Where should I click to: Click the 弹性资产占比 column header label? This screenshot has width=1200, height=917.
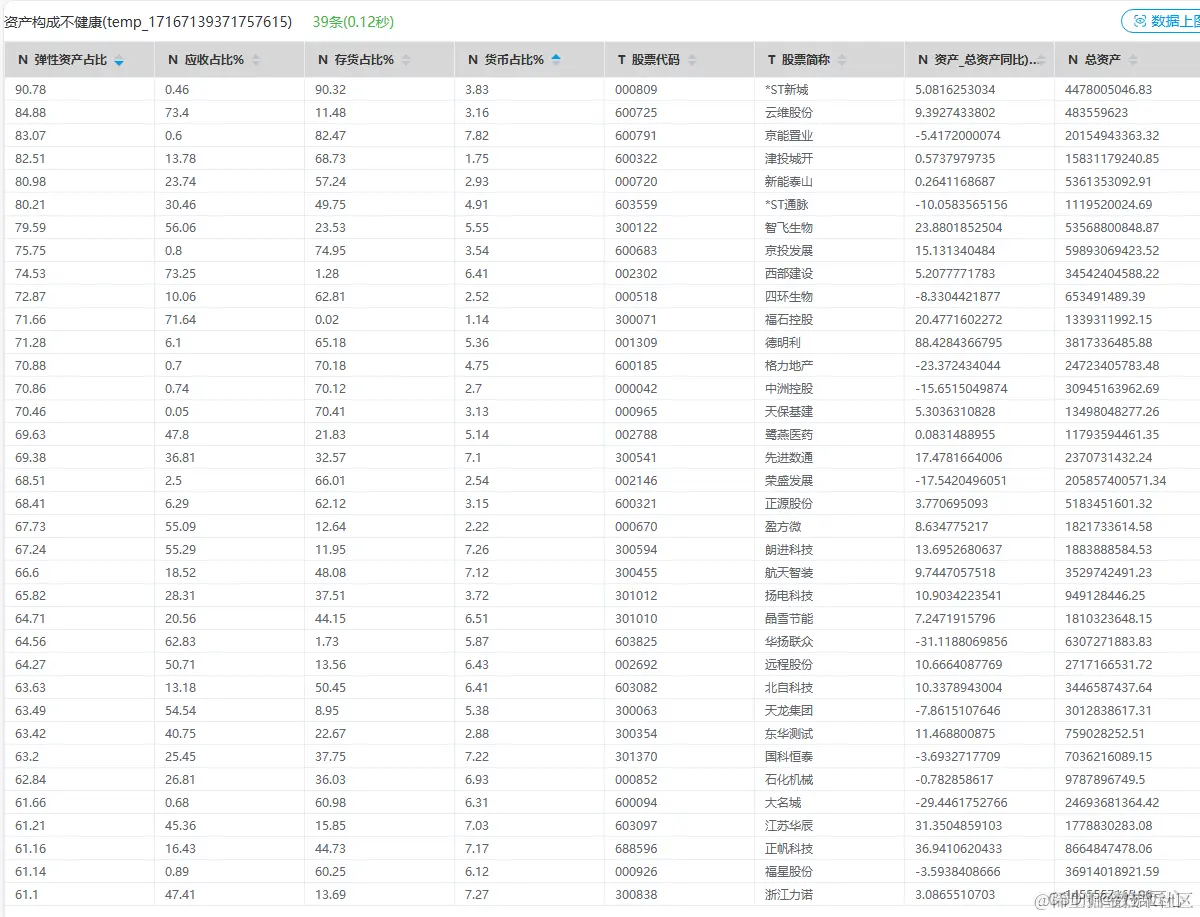[70, 60]
